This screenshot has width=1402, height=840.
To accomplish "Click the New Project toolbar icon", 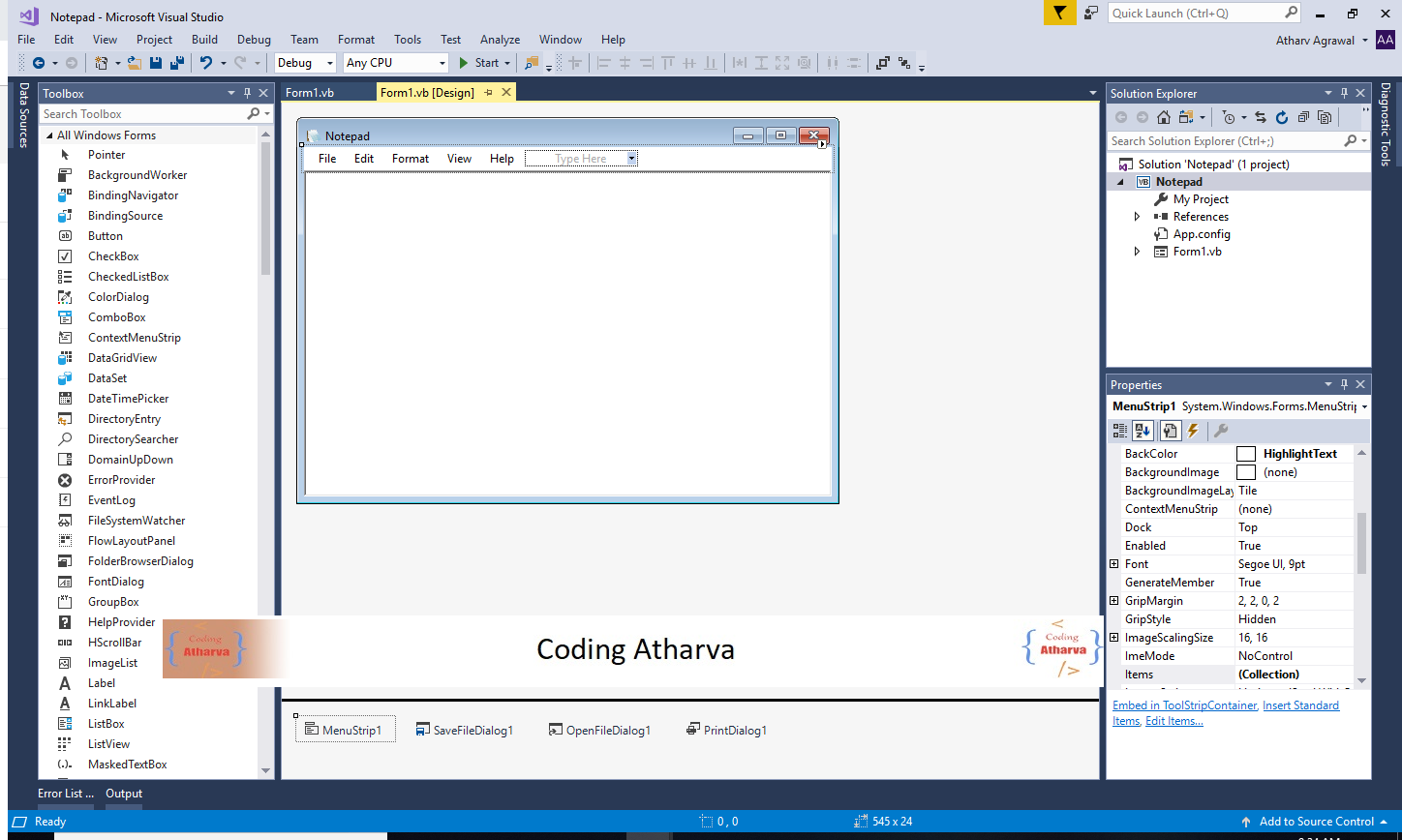I will click(103, 63).
